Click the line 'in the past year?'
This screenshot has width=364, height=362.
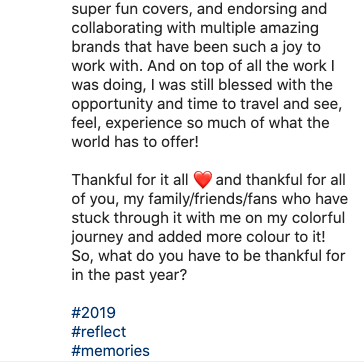[x=129, y=275]
